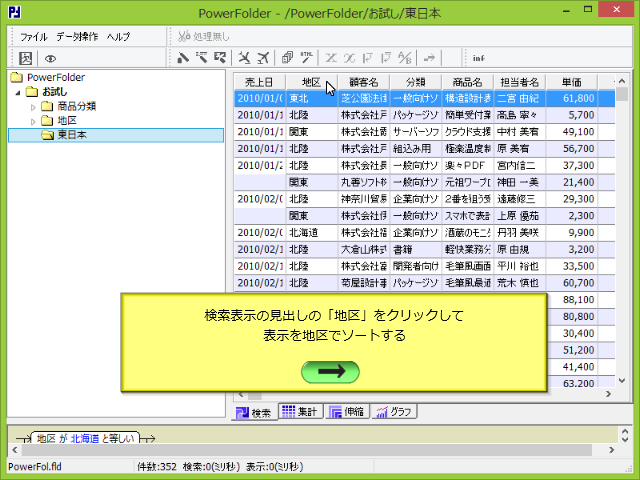Image resolution: width=640 pixels, height=480 pixels.
Task: Toggle the eye view icon in the toolbar
Action: [50, 59]
